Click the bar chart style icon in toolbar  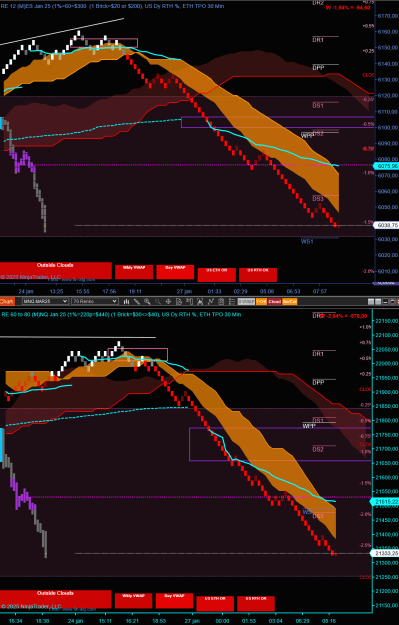[x=126, y=301]
